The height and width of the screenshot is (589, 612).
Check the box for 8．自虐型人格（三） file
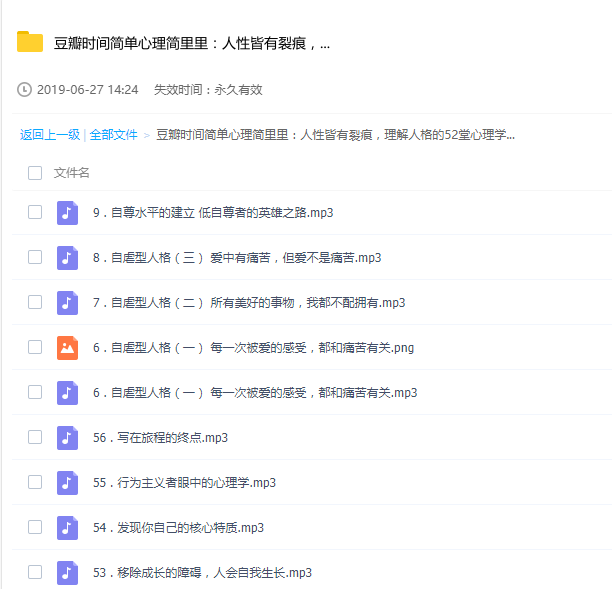[35, 257]
